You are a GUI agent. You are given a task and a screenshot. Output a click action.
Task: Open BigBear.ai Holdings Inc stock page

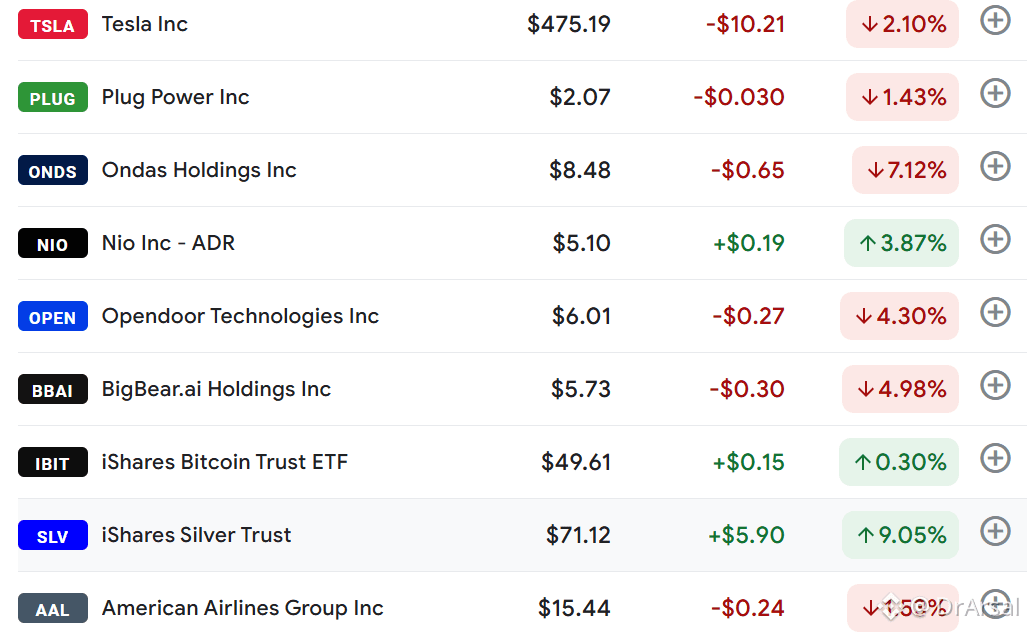click(x=216, y=389)
